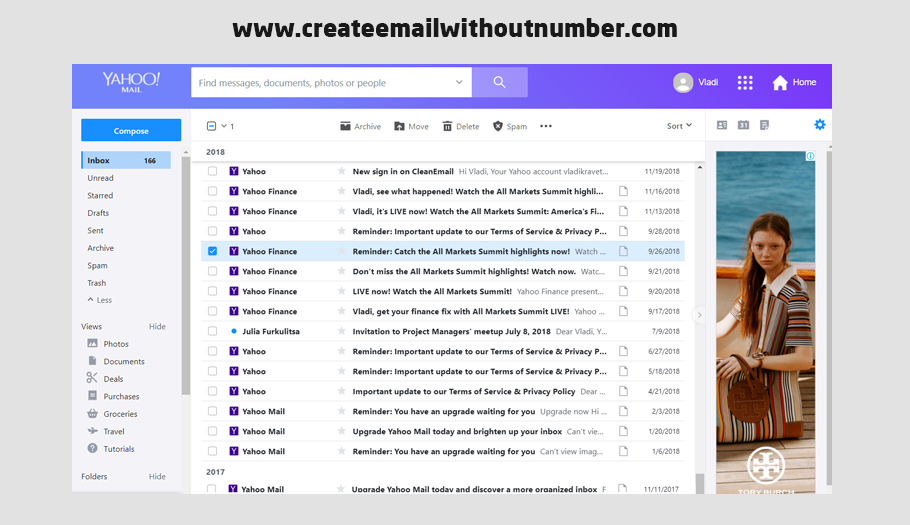Viewport: 910px width, 525px height.
Task: Click the Compose button
Action: pyautogui.click(x=131, y=131)
